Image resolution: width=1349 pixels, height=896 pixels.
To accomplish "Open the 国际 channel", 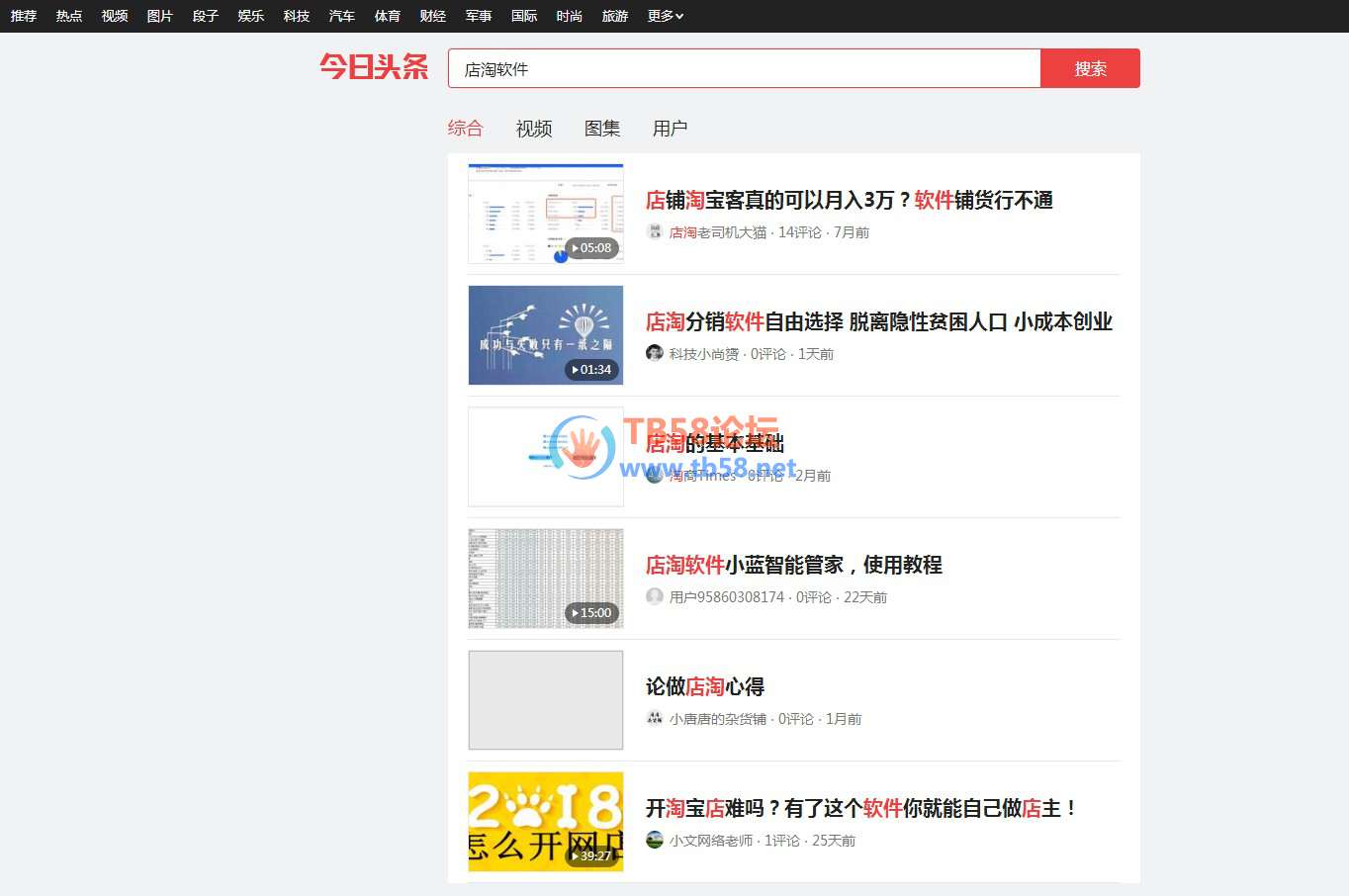I will point(524,16).
